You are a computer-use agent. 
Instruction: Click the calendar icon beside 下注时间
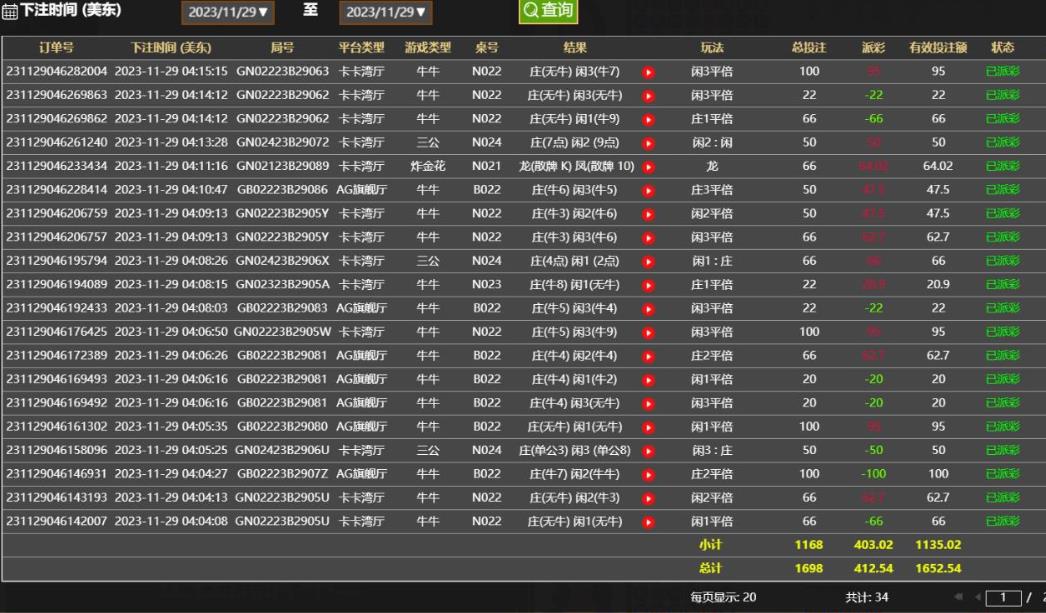[x=10, y=12]
